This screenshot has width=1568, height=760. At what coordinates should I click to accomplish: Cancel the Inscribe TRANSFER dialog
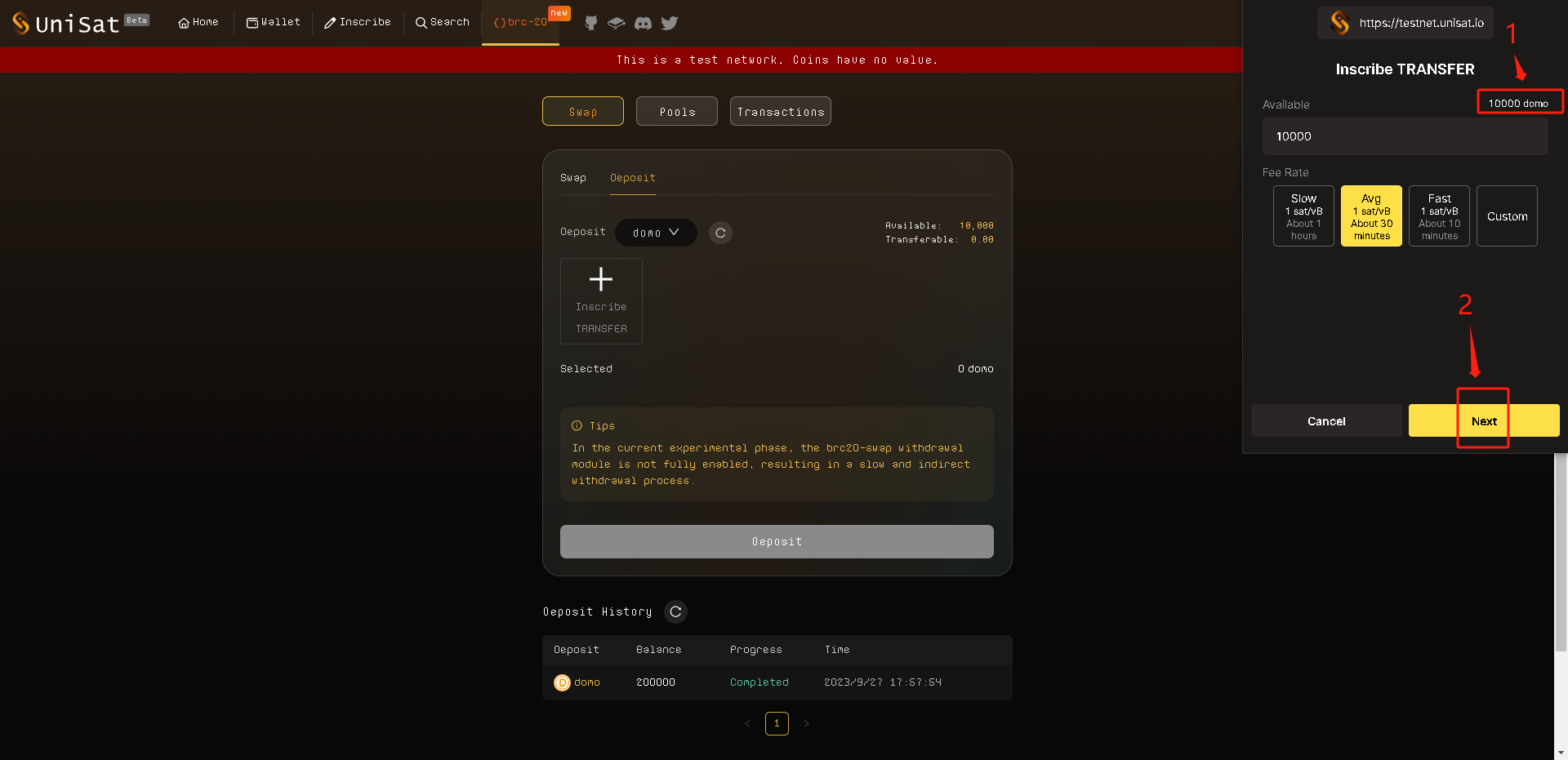[1325, 421]
